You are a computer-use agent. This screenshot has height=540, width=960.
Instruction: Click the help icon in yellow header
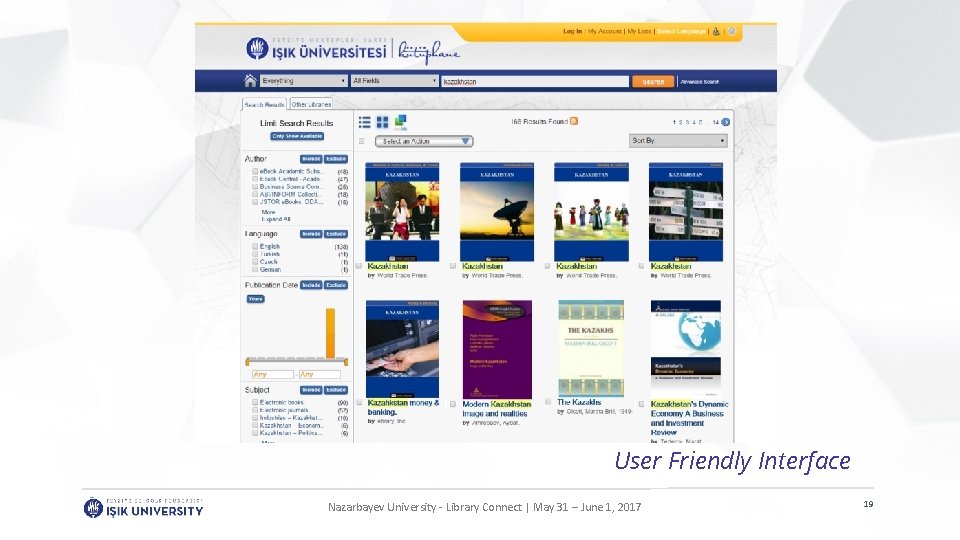click(x=732, y=31)
